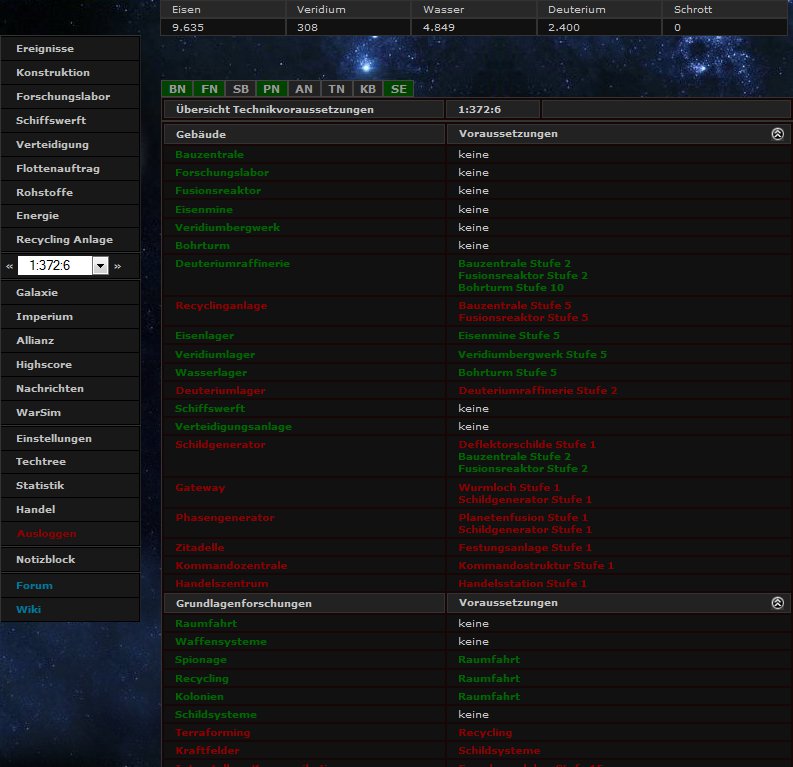
Task: Open Techtree in the sidebar
Action: point(70,462)
